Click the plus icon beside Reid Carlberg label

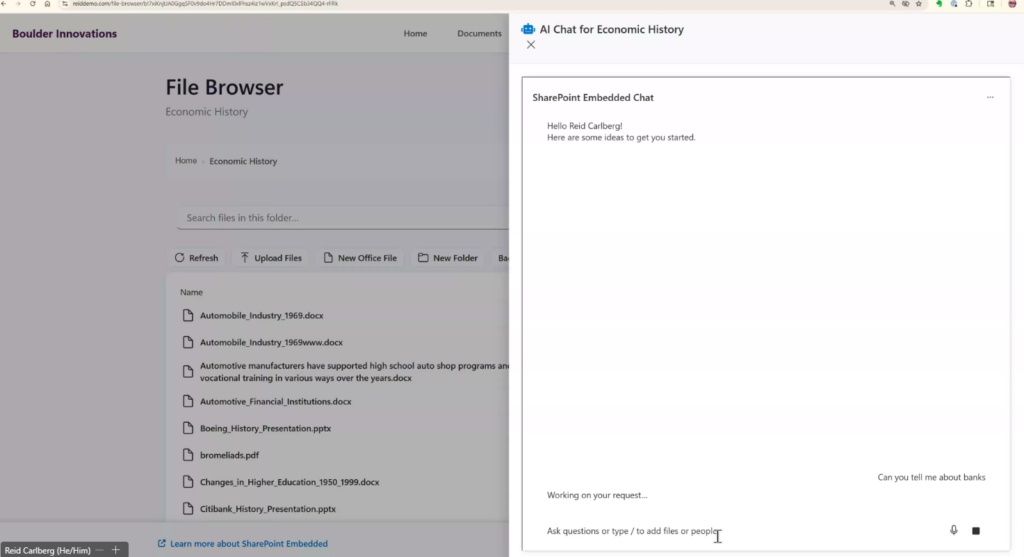pyautogui.click(x=116, y=550)
